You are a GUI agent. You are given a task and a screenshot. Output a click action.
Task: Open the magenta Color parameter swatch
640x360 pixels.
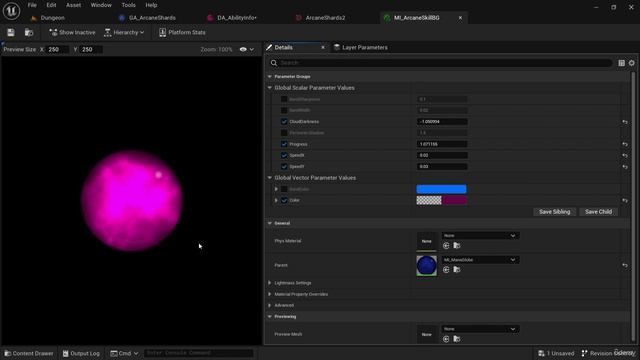click(x=441, y=200)
